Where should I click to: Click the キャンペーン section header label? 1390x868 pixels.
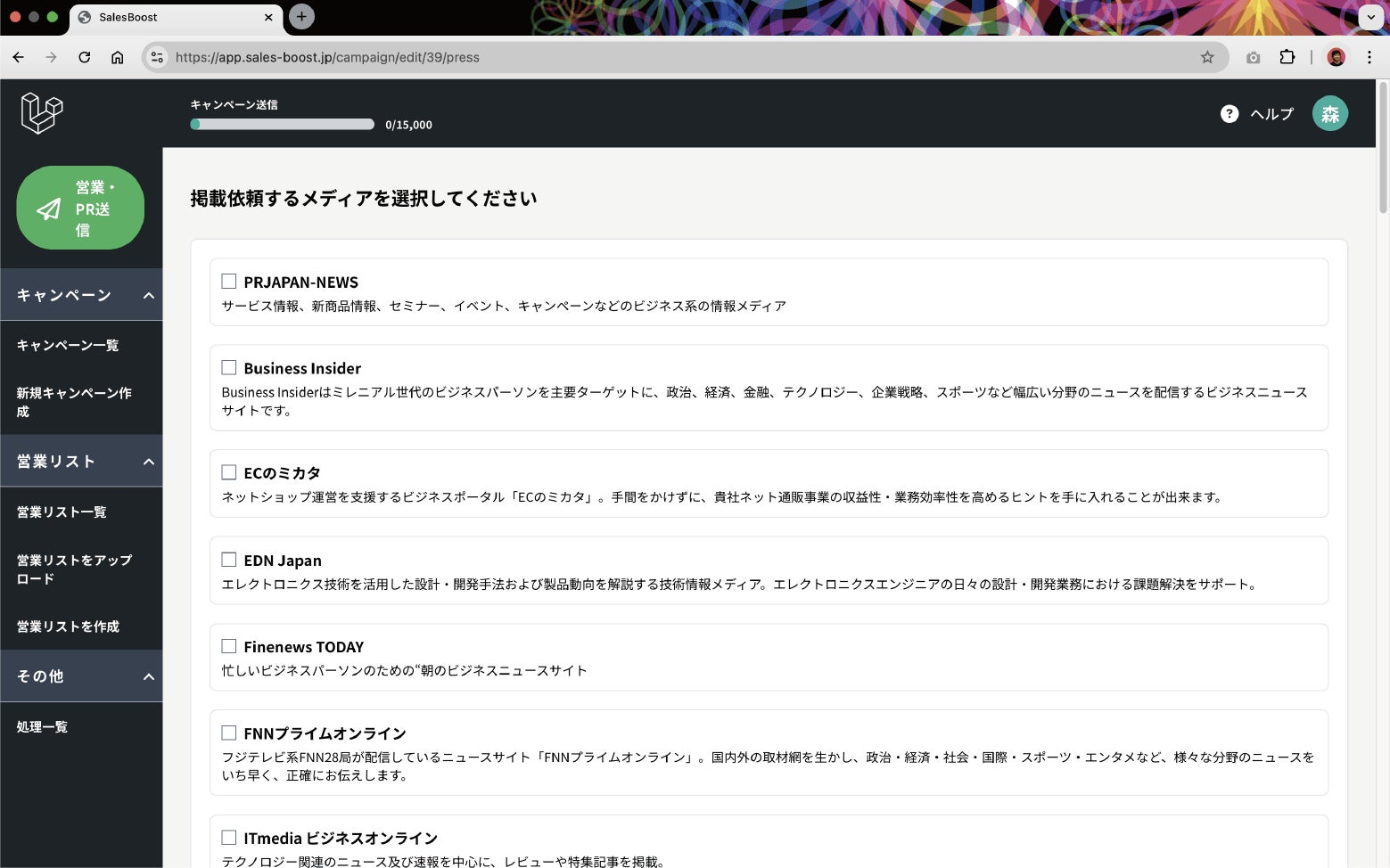pos(64,295)
